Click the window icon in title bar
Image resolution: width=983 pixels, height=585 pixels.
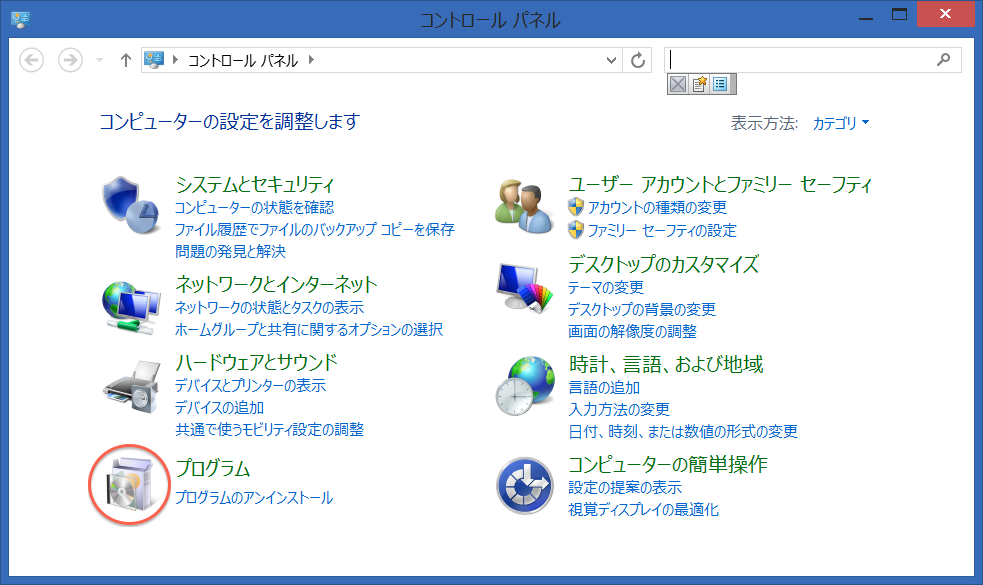[21, 19]
